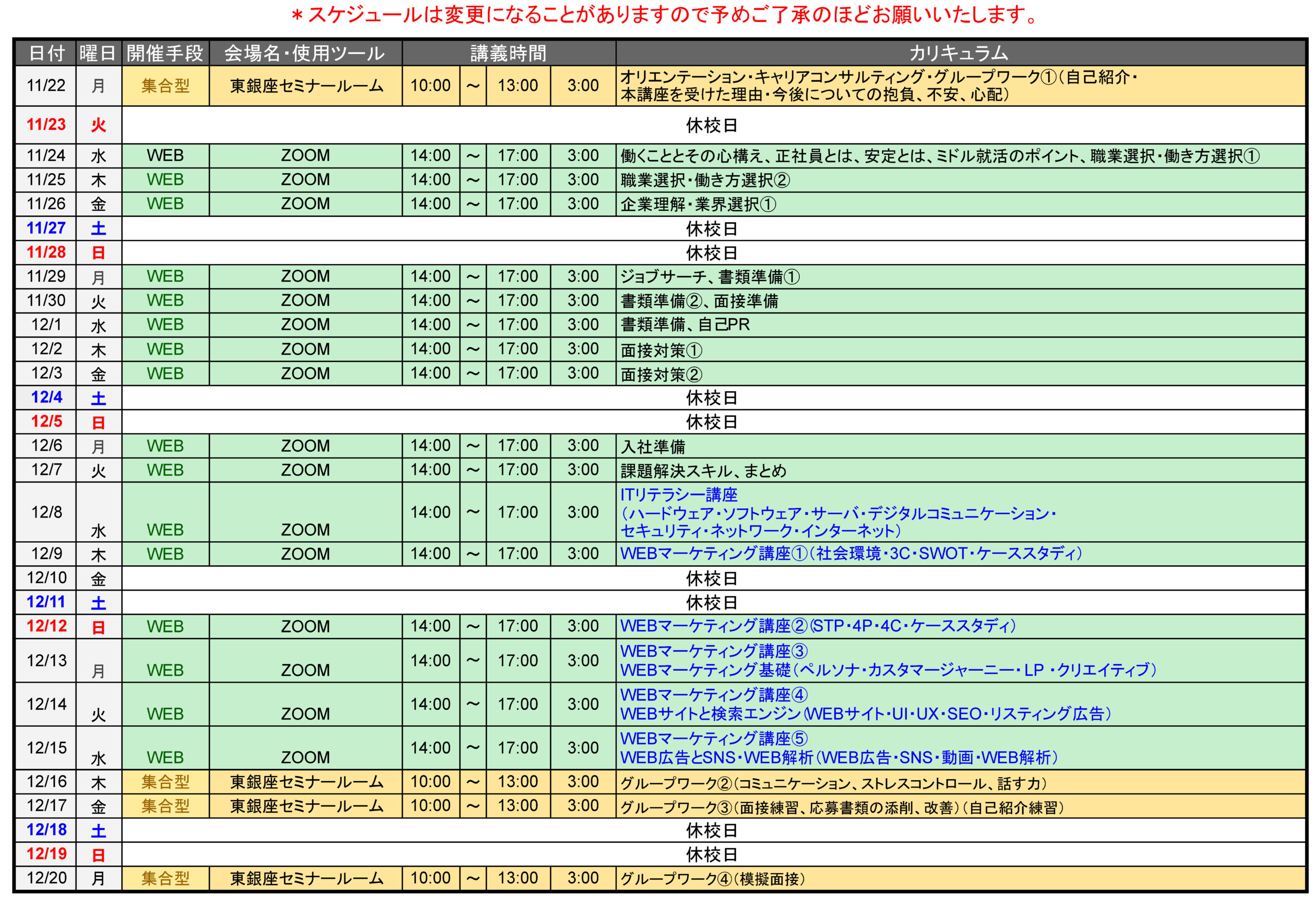
Task: Select the 11/24 date cell
Action: coord(46,156)
